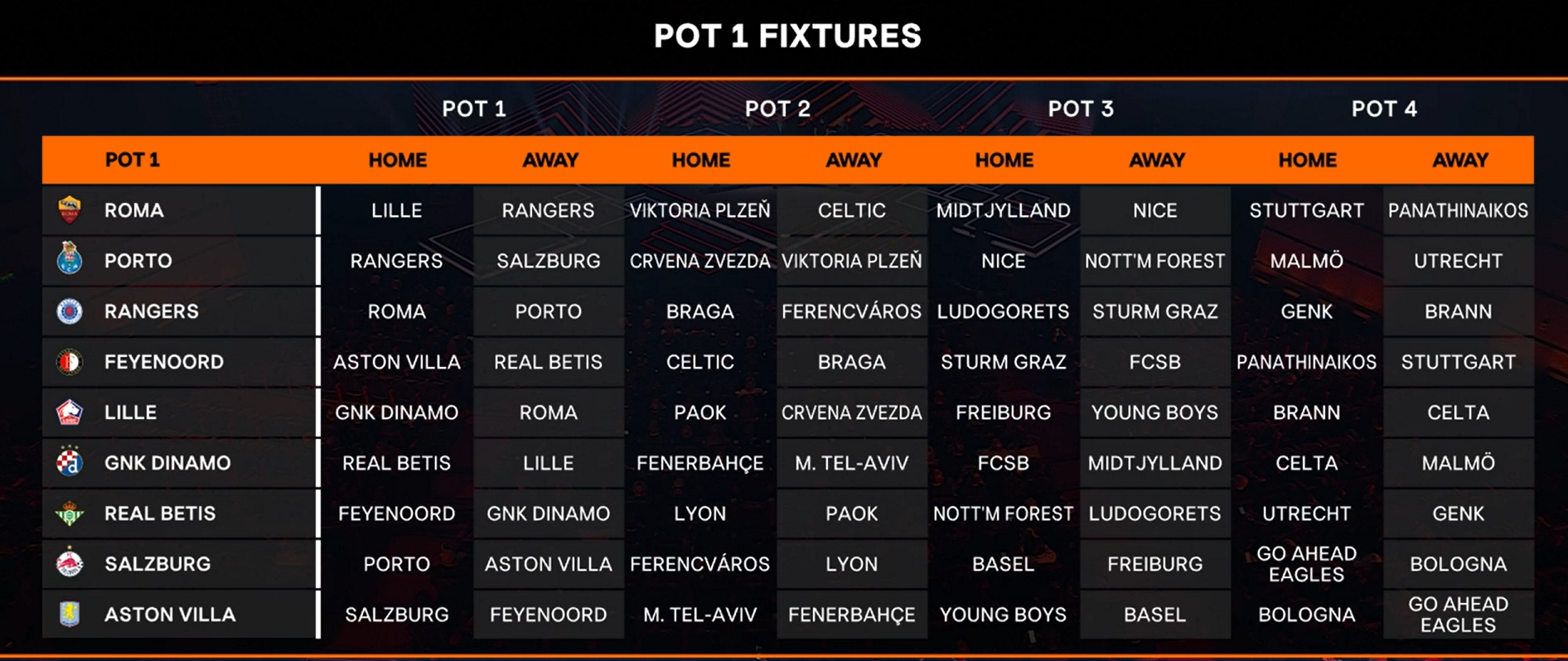
Task: Select the POT 4 column group heading
Action: coord(1384,109)
